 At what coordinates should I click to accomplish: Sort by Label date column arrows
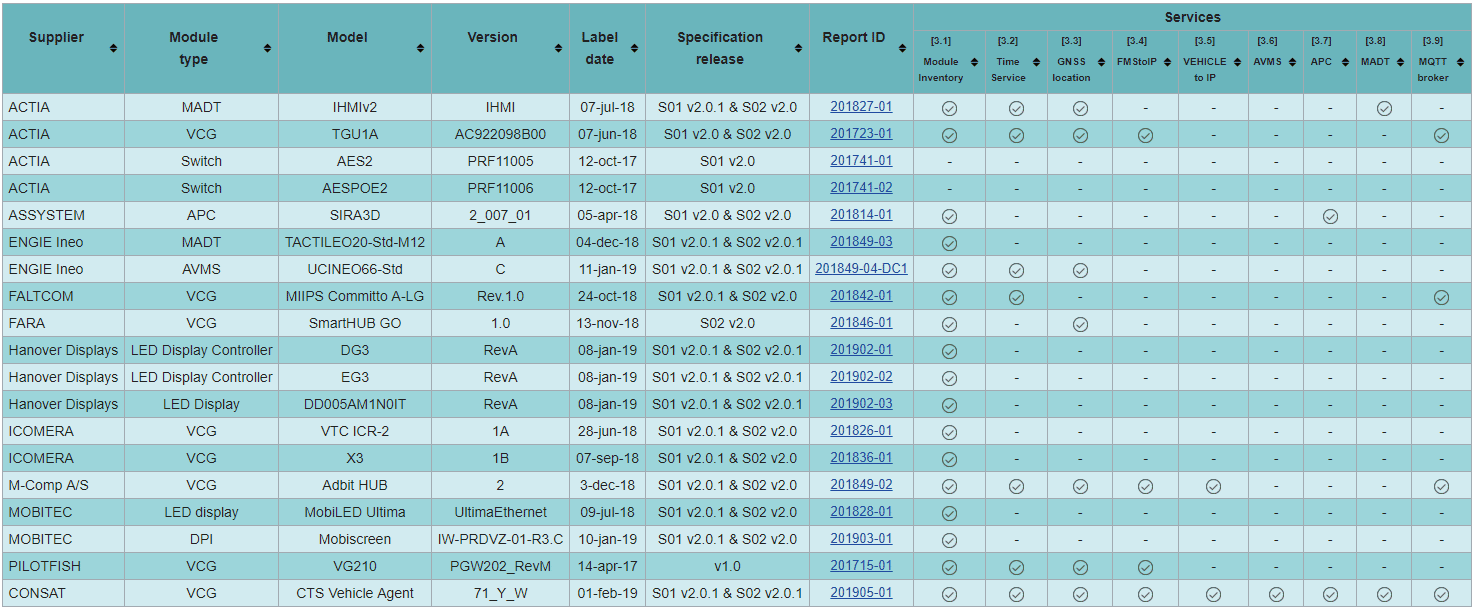pyautogui.click(x=634, y=48)
